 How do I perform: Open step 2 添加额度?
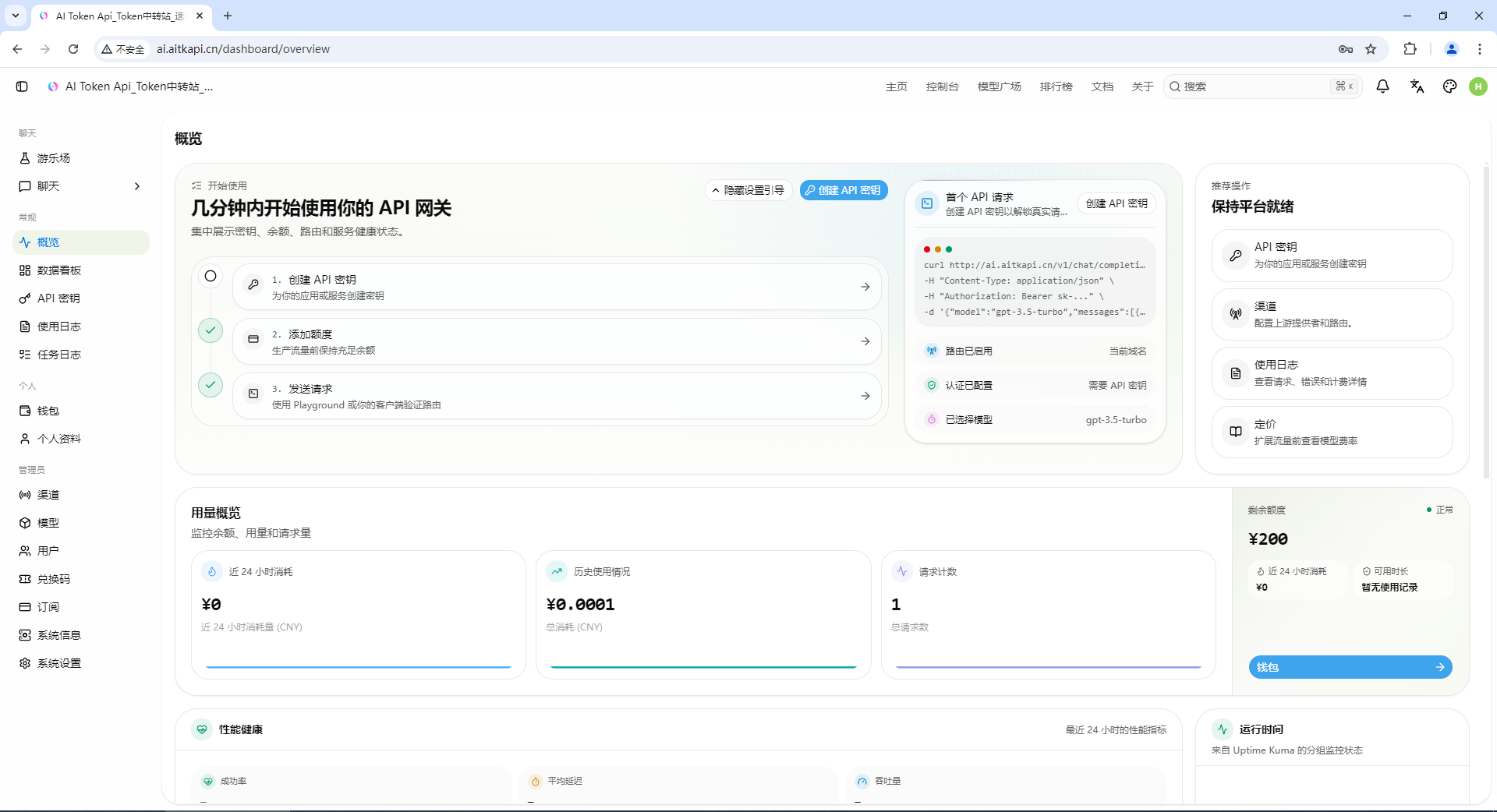tap(557, 341)
